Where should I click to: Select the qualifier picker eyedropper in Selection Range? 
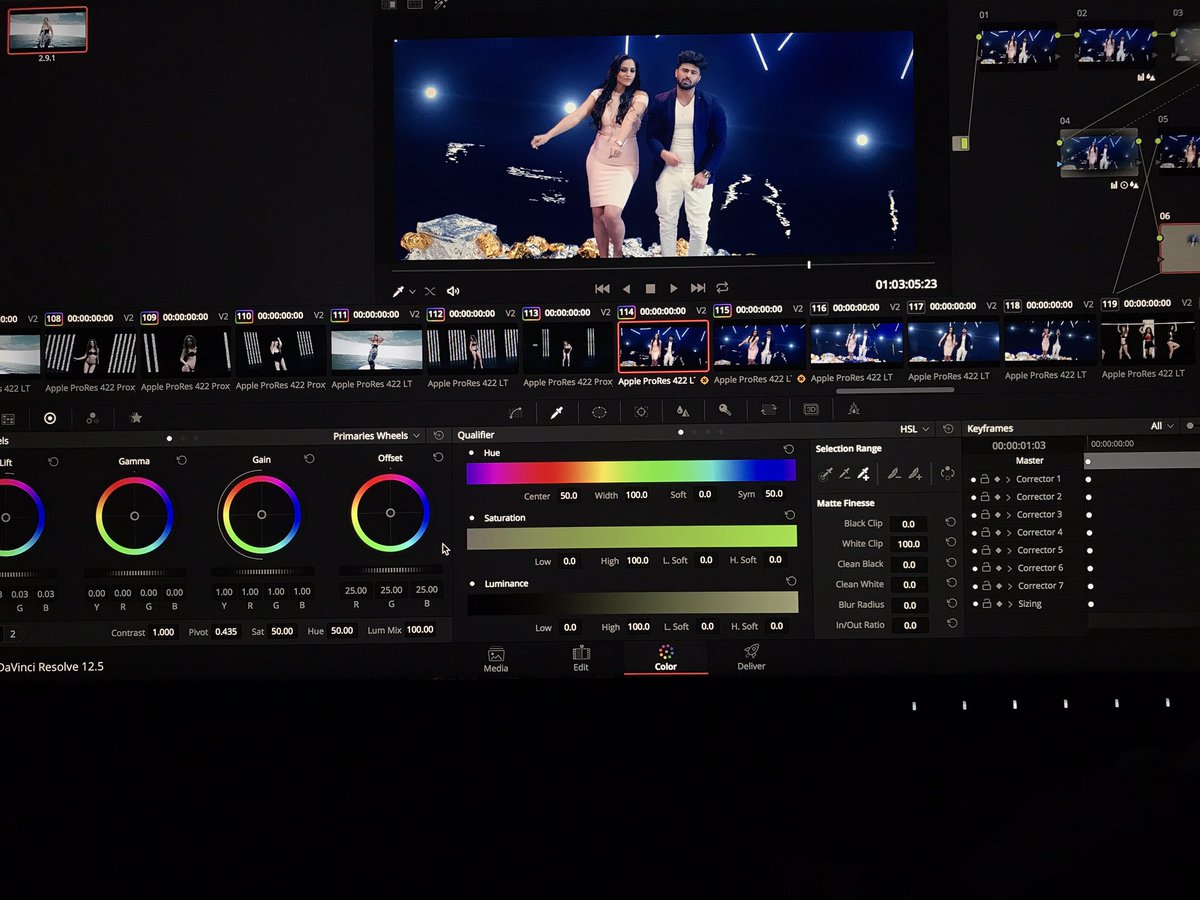[x=825, y=474]
